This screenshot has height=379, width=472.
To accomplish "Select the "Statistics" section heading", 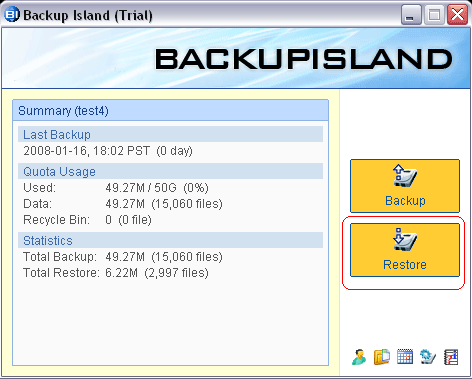I will click(170, 240).
